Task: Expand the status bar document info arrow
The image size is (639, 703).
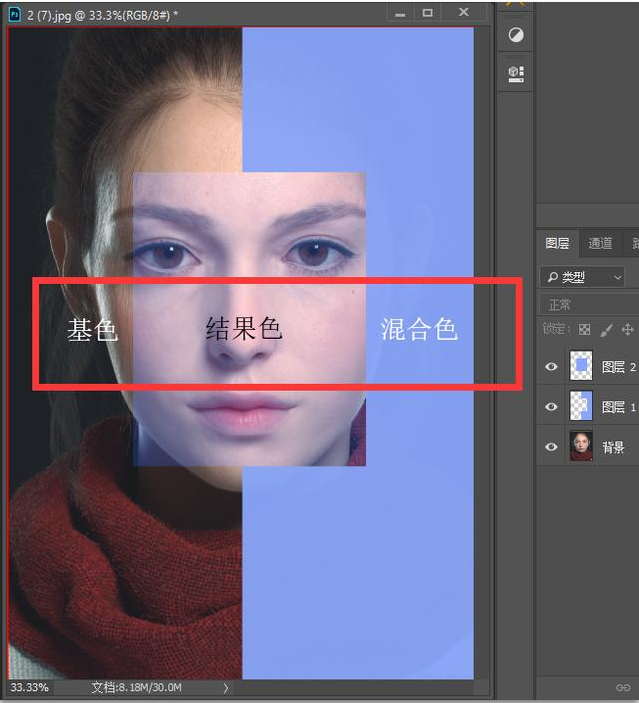Action: point(225,688)
